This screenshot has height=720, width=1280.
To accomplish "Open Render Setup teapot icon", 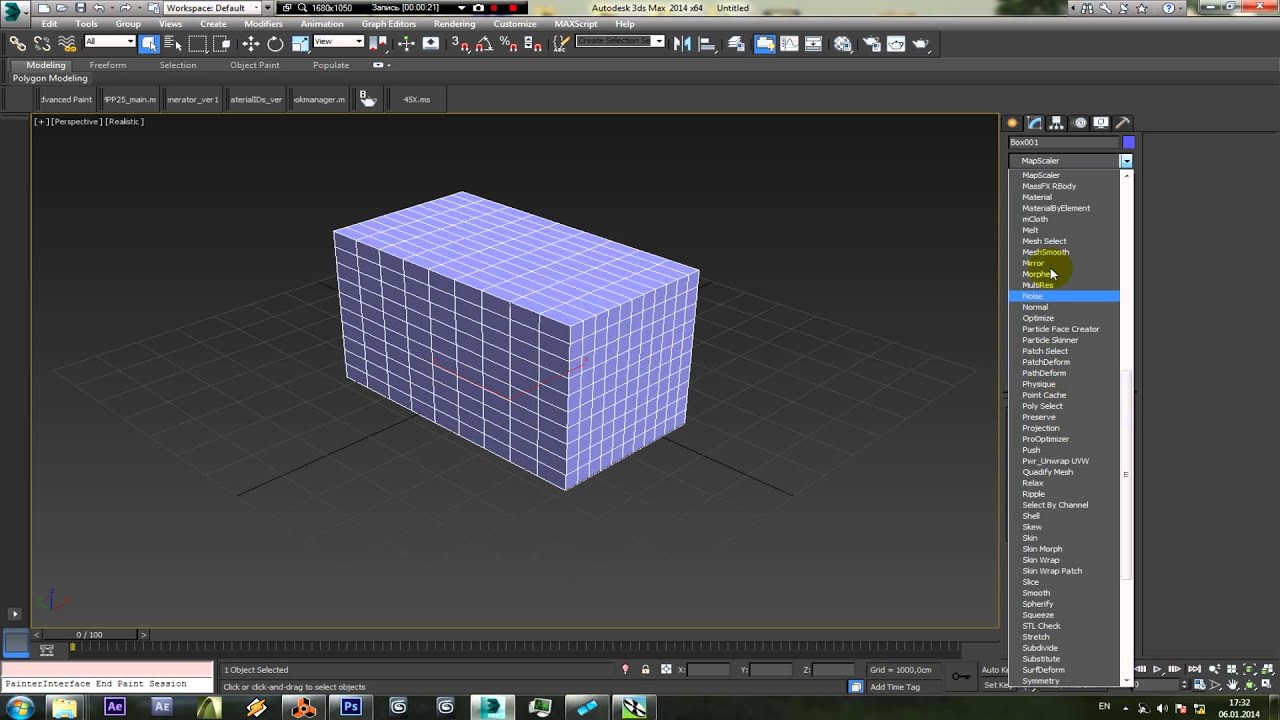I will click(871, 43).
